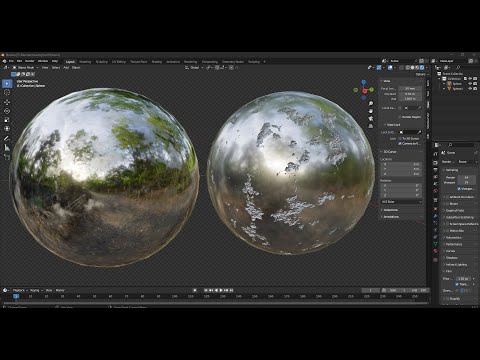
Task: Select the Select Box tool
Action: pos(7,84)
